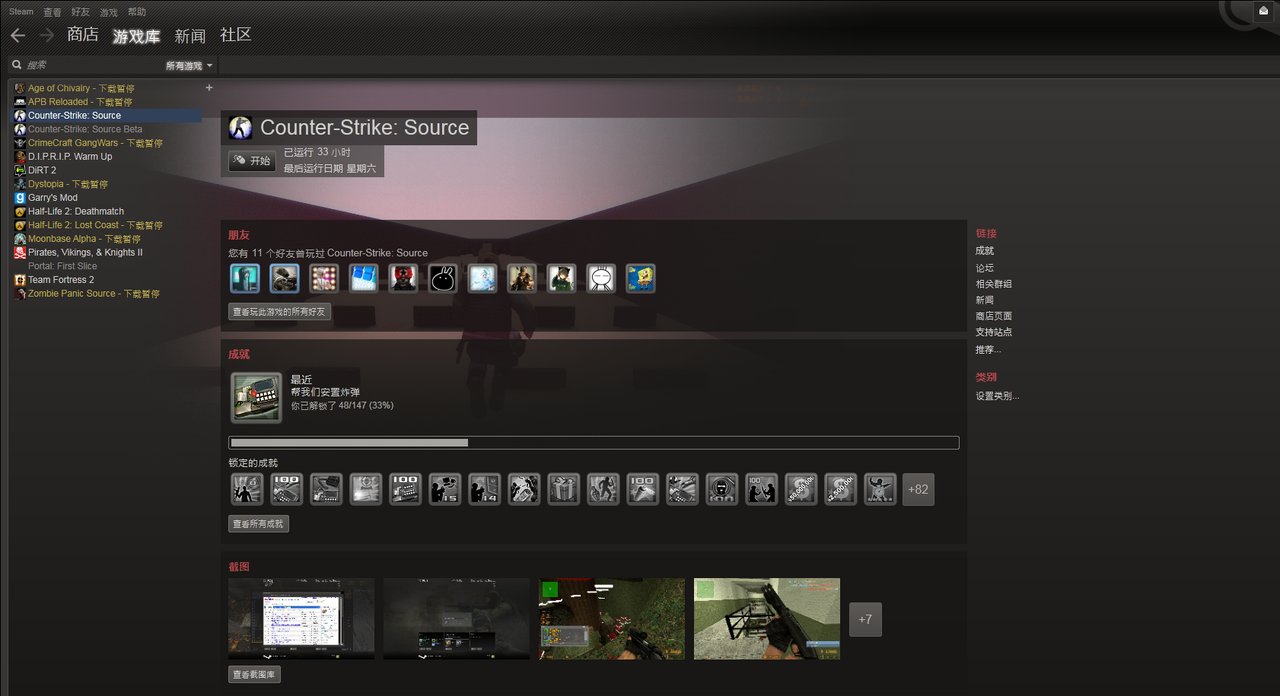Select the balaclava mask locked achievement
Image resolution: width=1280 pixels, height=696 pixels.
tap(722, 489)
